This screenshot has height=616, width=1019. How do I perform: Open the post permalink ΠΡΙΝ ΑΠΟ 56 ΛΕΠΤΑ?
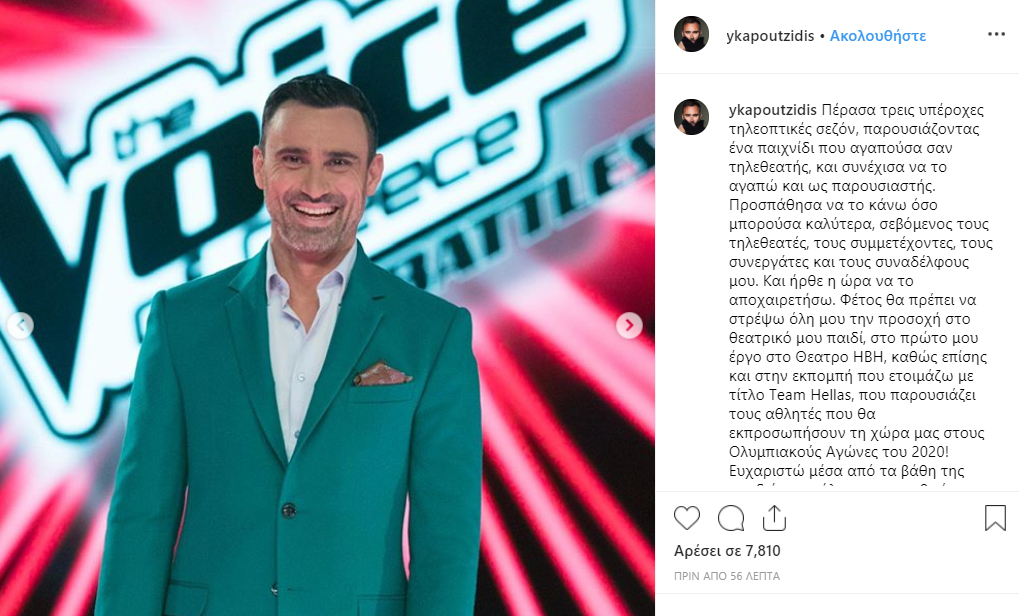[x=727, y=576]
